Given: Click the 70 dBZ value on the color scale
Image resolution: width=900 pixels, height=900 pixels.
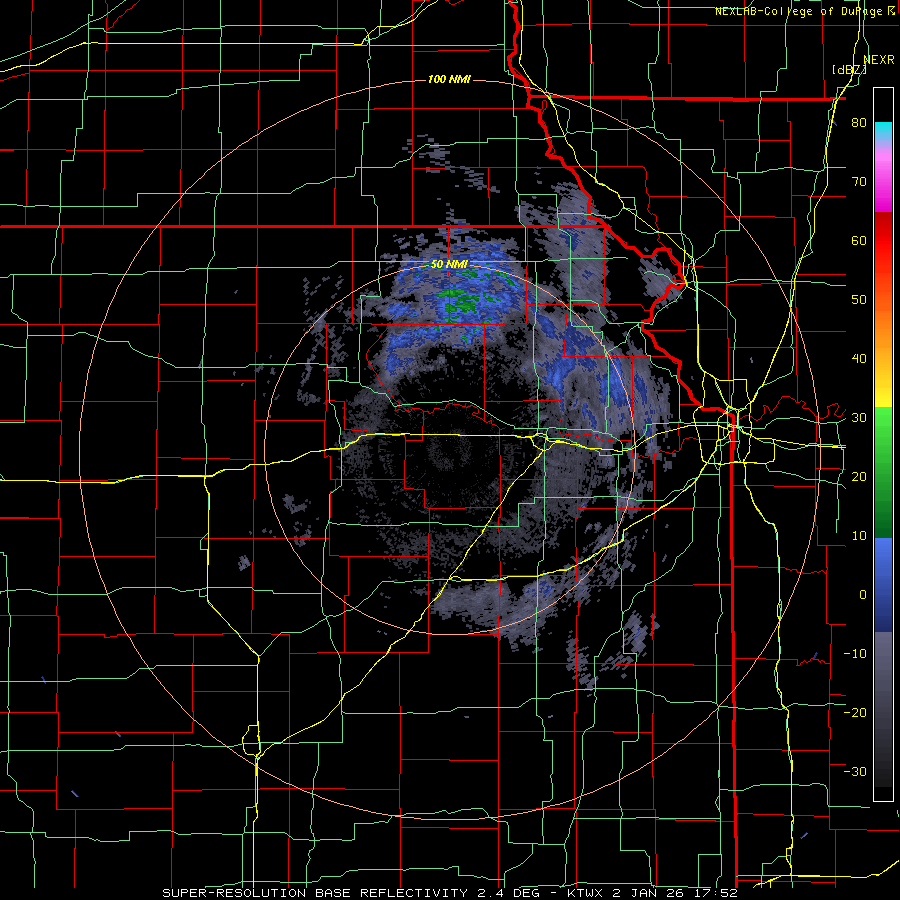Looking at the screenshot, I should (859, 182).
